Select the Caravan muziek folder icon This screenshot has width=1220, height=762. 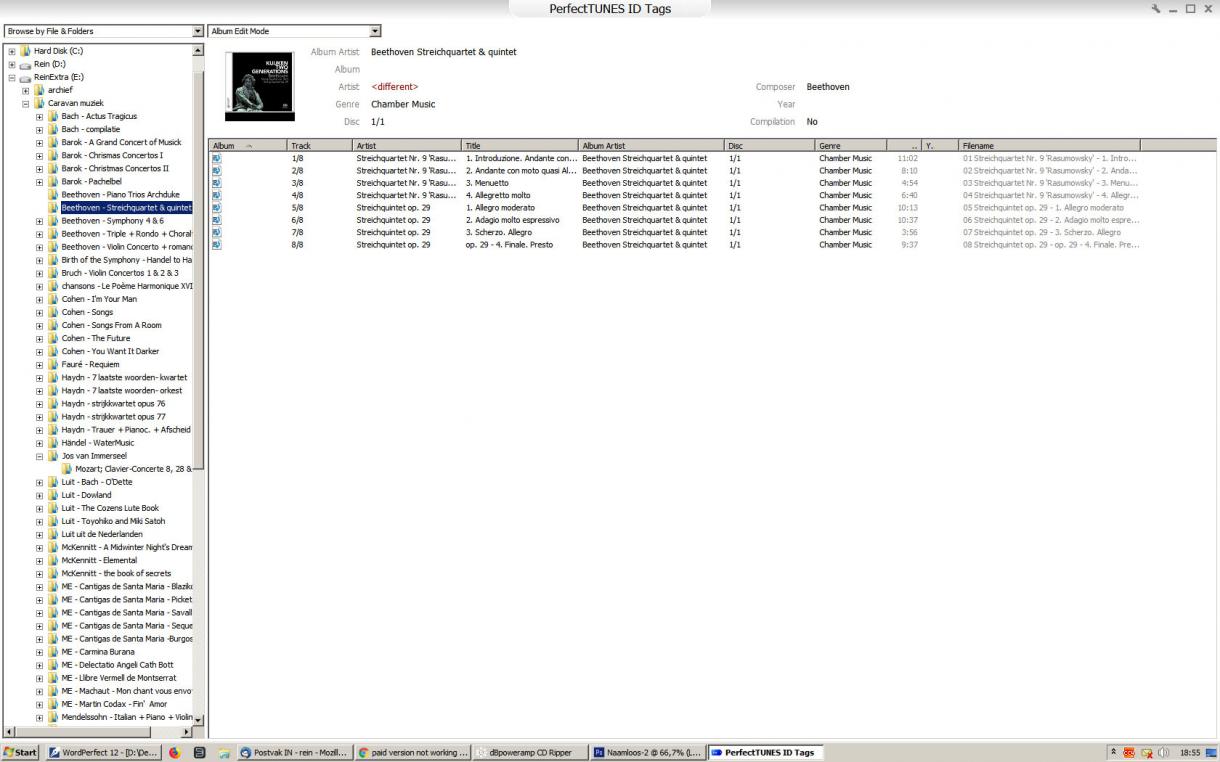[40, 103]
